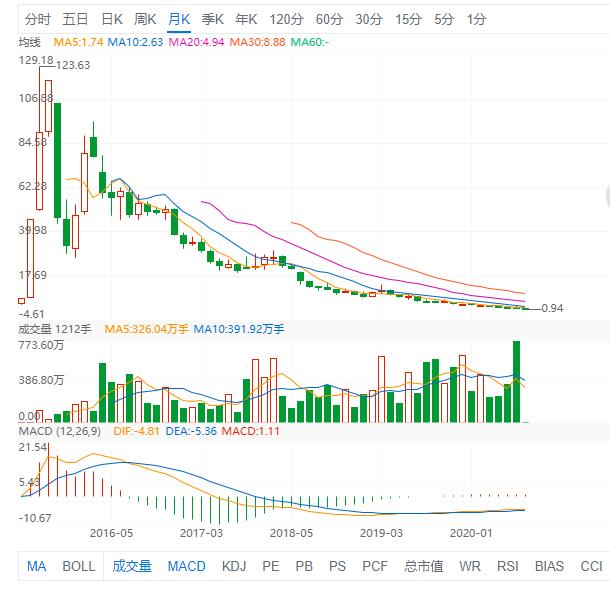Switch to the 分时 chart tab
Screen dimensions: 610x589
[37, 19]
